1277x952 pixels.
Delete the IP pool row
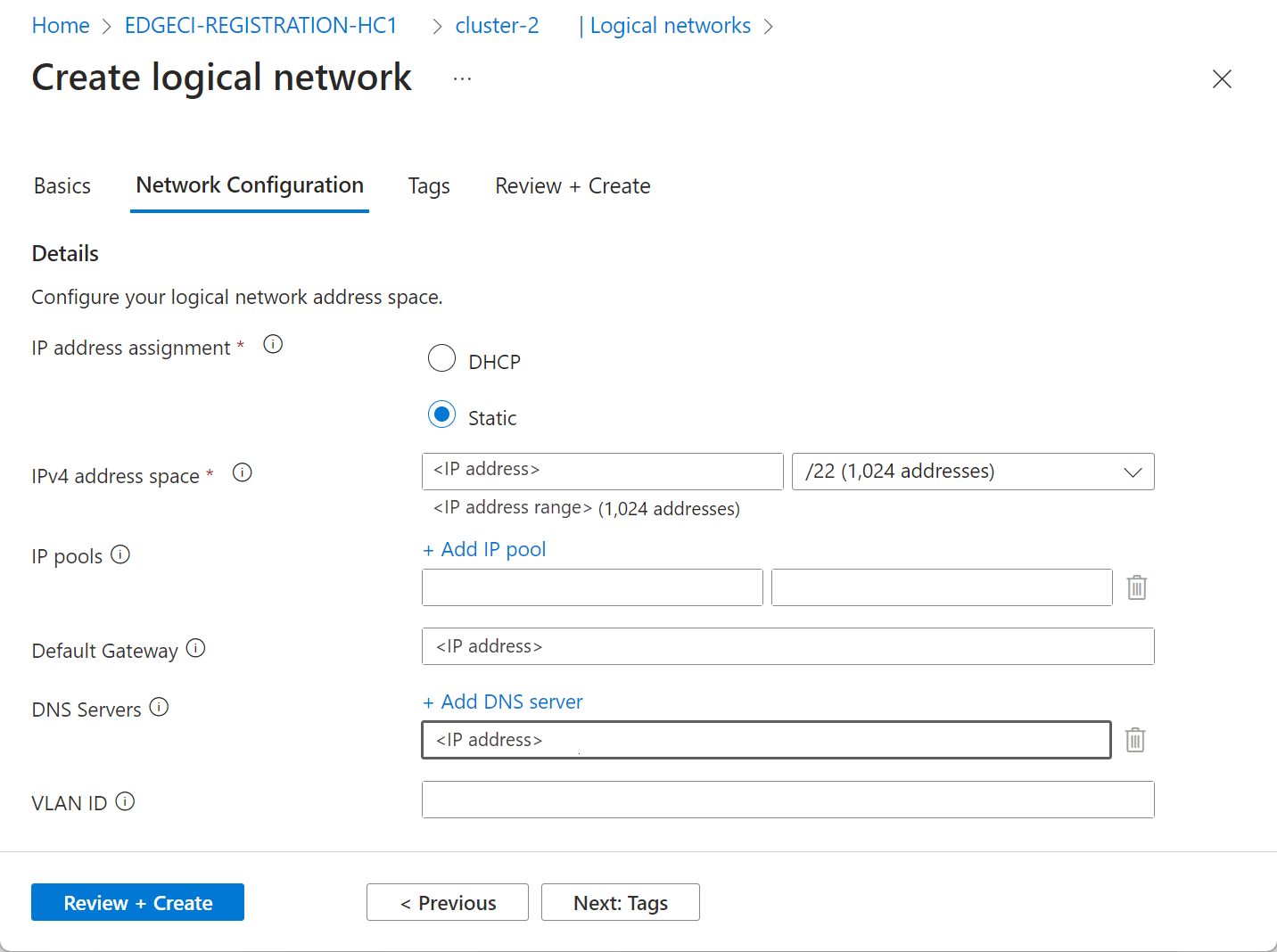1136,587
